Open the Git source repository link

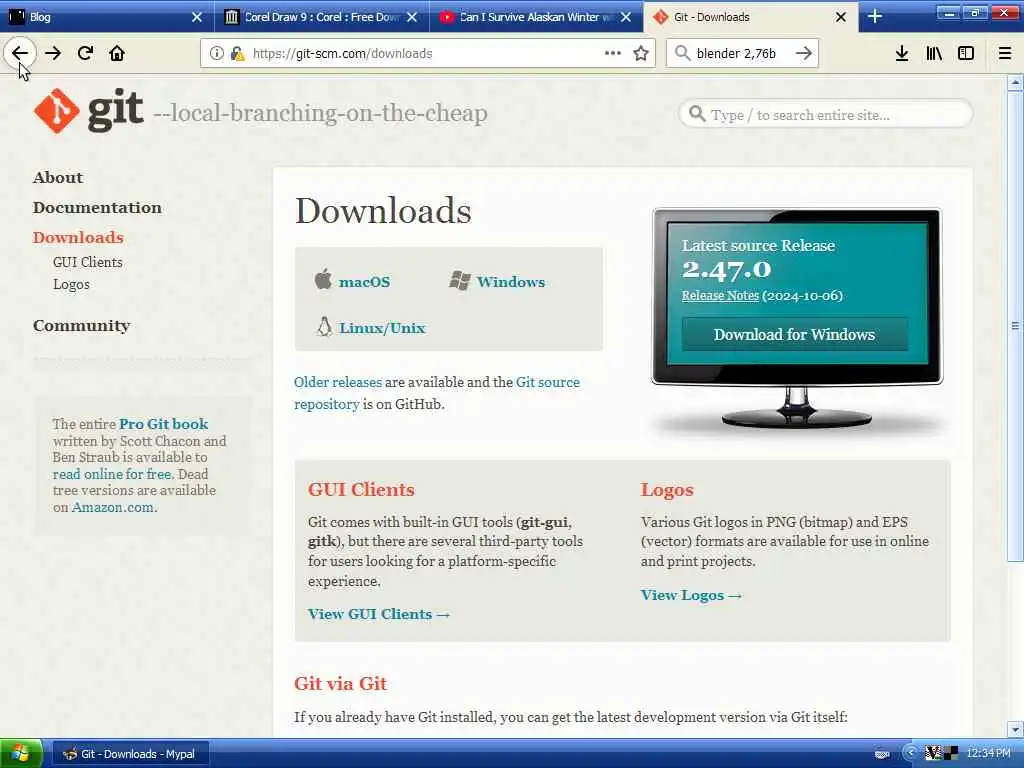coord(437,393)
